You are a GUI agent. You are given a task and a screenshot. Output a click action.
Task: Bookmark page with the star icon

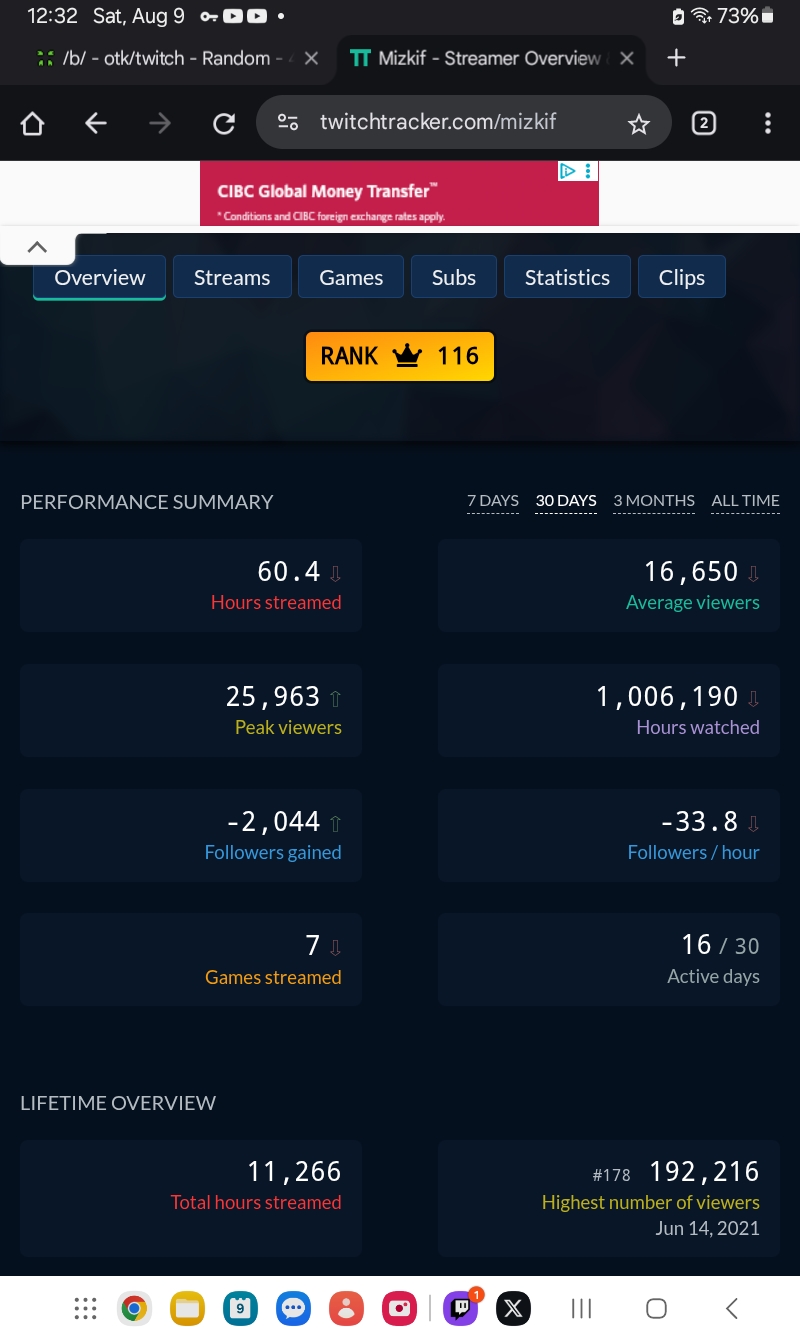pyautogui.click(x=639, y=123)
